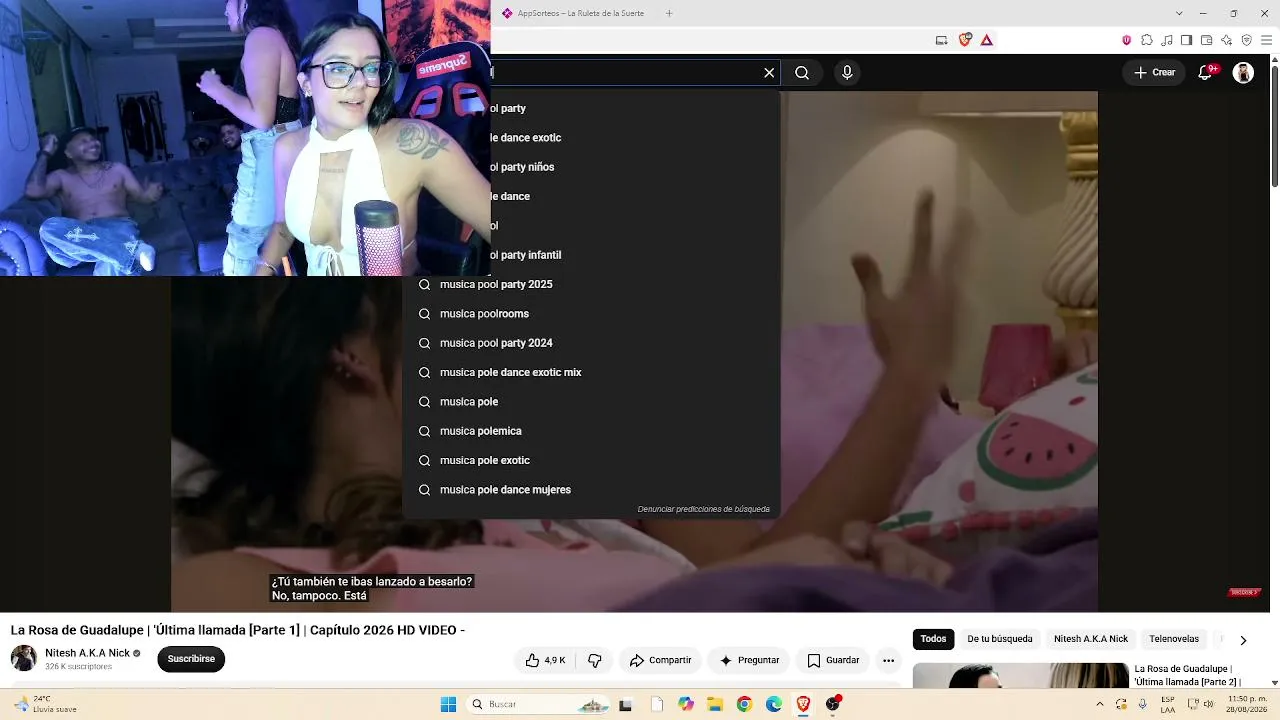Click the YouTube search magnifier button

click(x=802, y=73)
